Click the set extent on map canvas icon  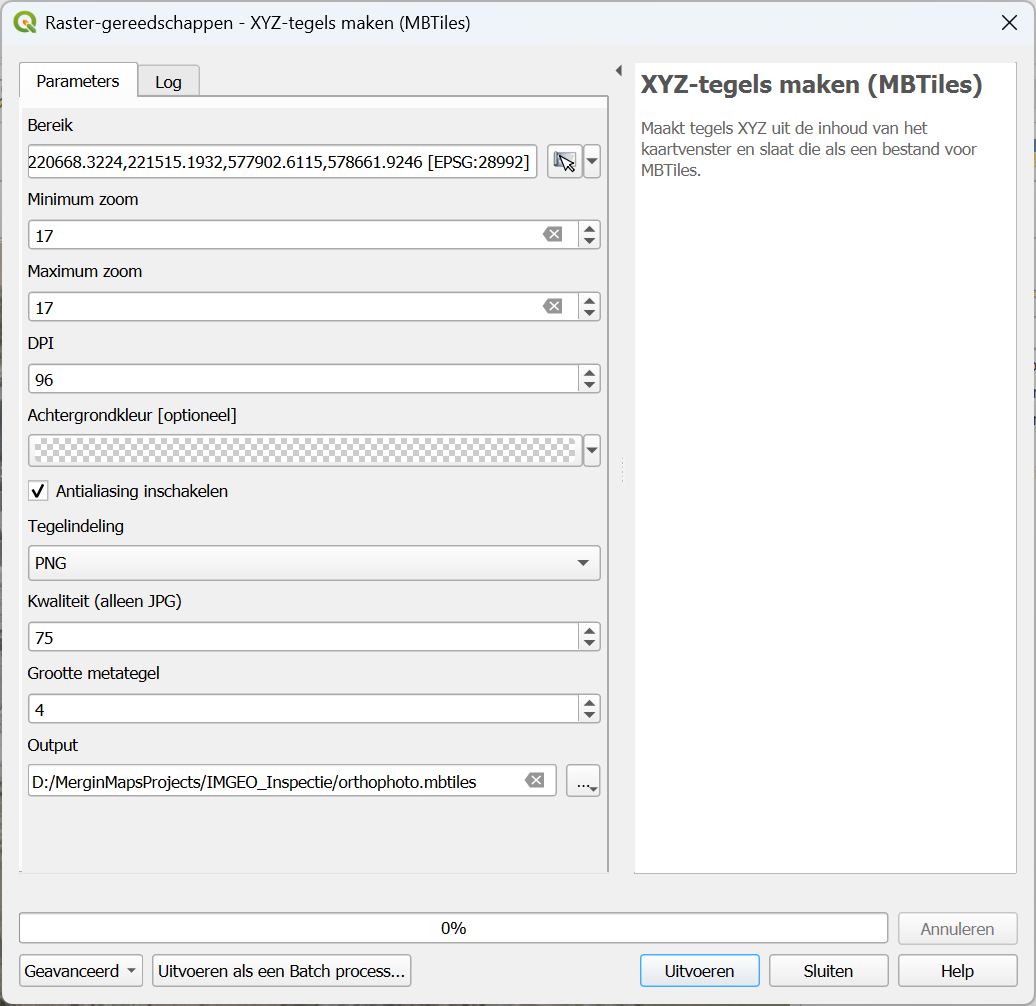[x=565, y=162]
